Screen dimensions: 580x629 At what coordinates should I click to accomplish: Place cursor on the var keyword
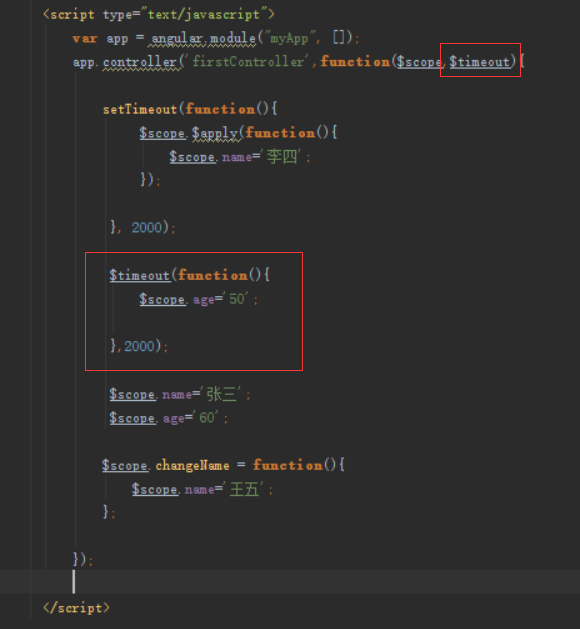pos(85,39)
